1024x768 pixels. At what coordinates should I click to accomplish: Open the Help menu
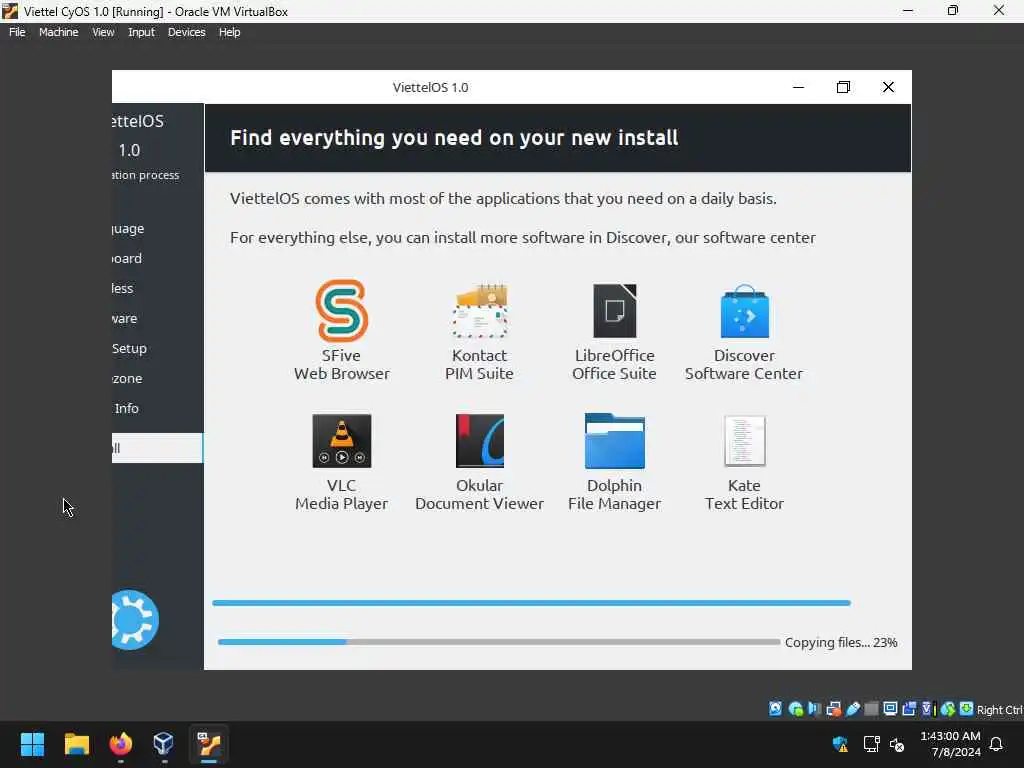(229, 32)
